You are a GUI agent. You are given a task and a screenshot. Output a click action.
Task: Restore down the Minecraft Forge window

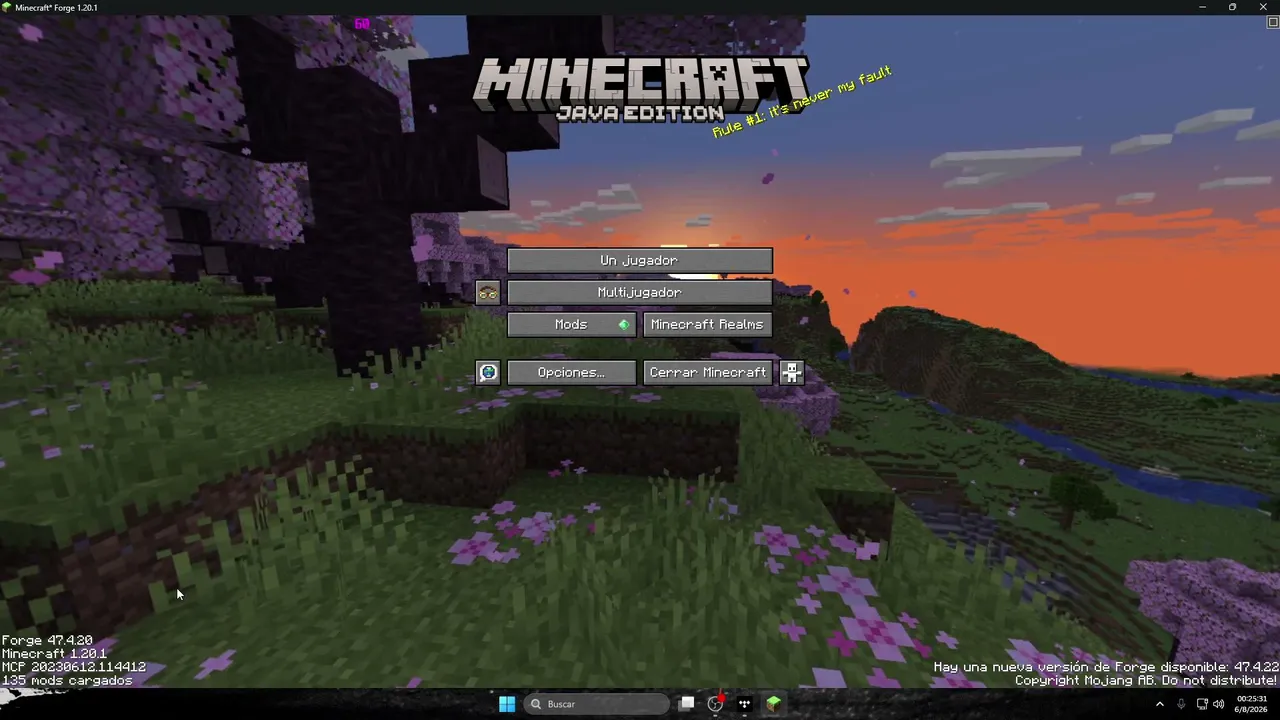point(1232,7)
